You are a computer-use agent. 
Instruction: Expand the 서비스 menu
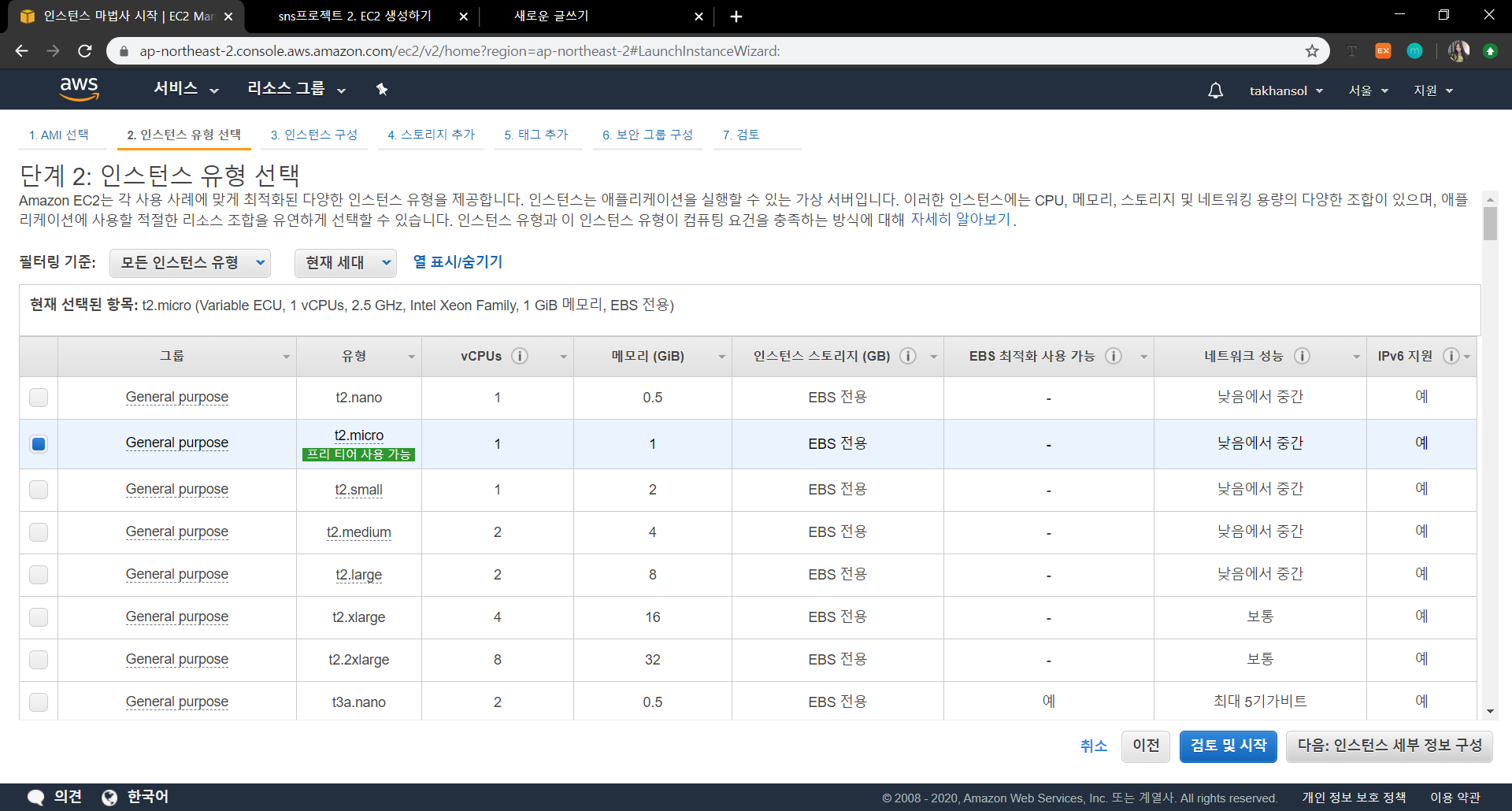coord(186,89)
